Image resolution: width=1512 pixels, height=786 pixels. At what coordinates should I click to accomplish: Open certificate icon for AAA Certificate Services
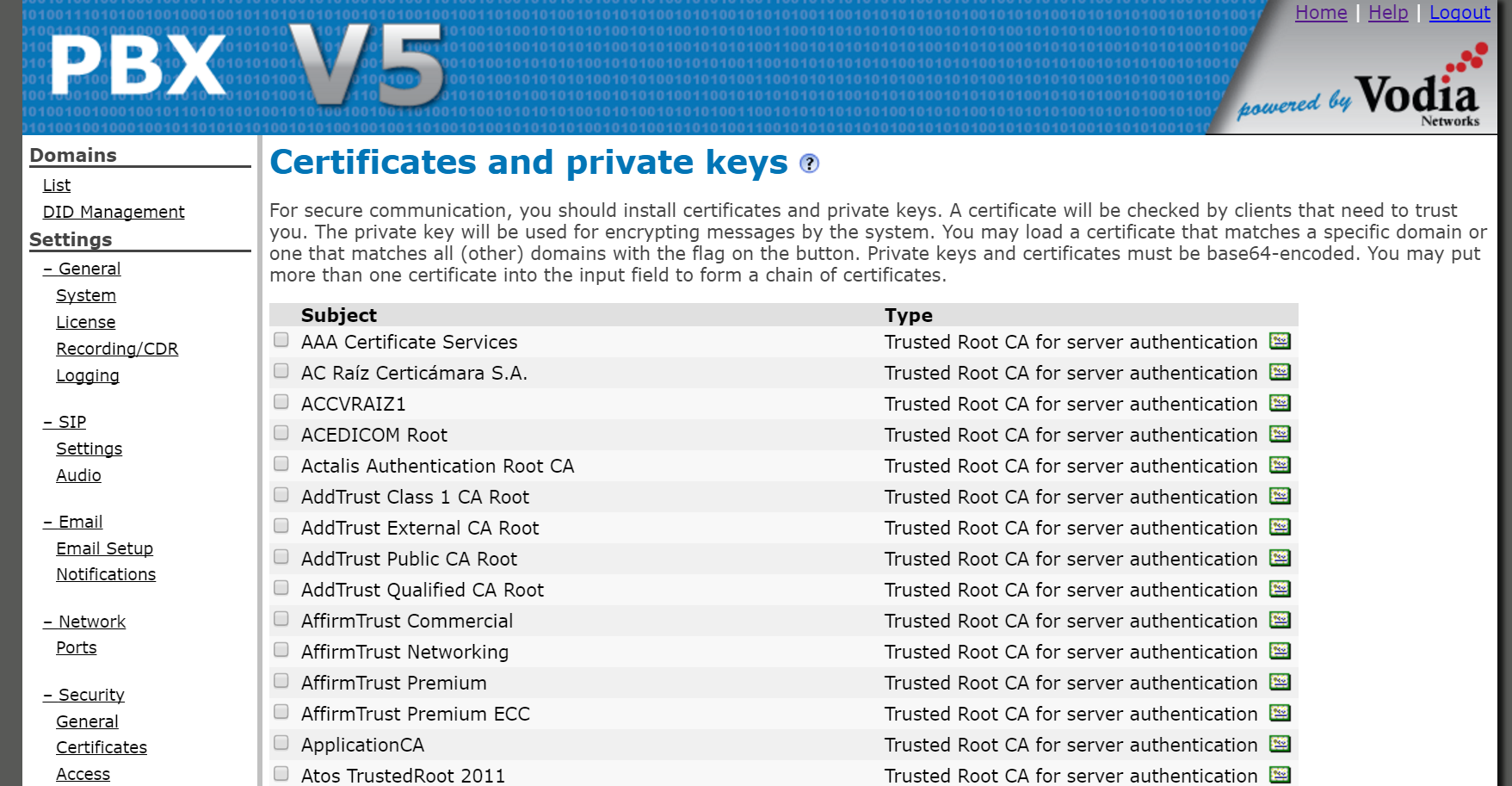coord(1280,342)
